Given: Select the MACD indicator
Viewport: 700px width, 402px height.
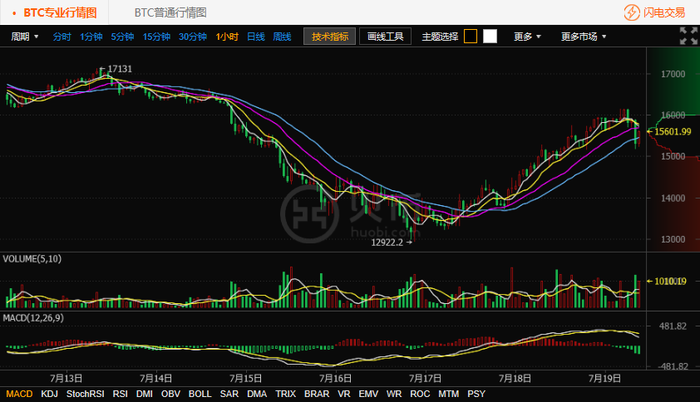Looking at the screenshot, I should pos(19,394).
